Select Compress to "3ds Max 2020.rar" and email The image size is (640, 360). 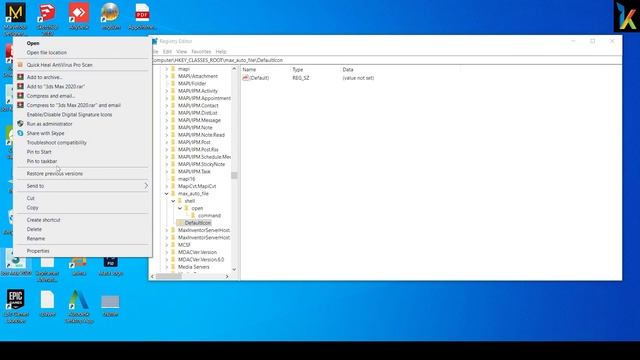point(73,105)
